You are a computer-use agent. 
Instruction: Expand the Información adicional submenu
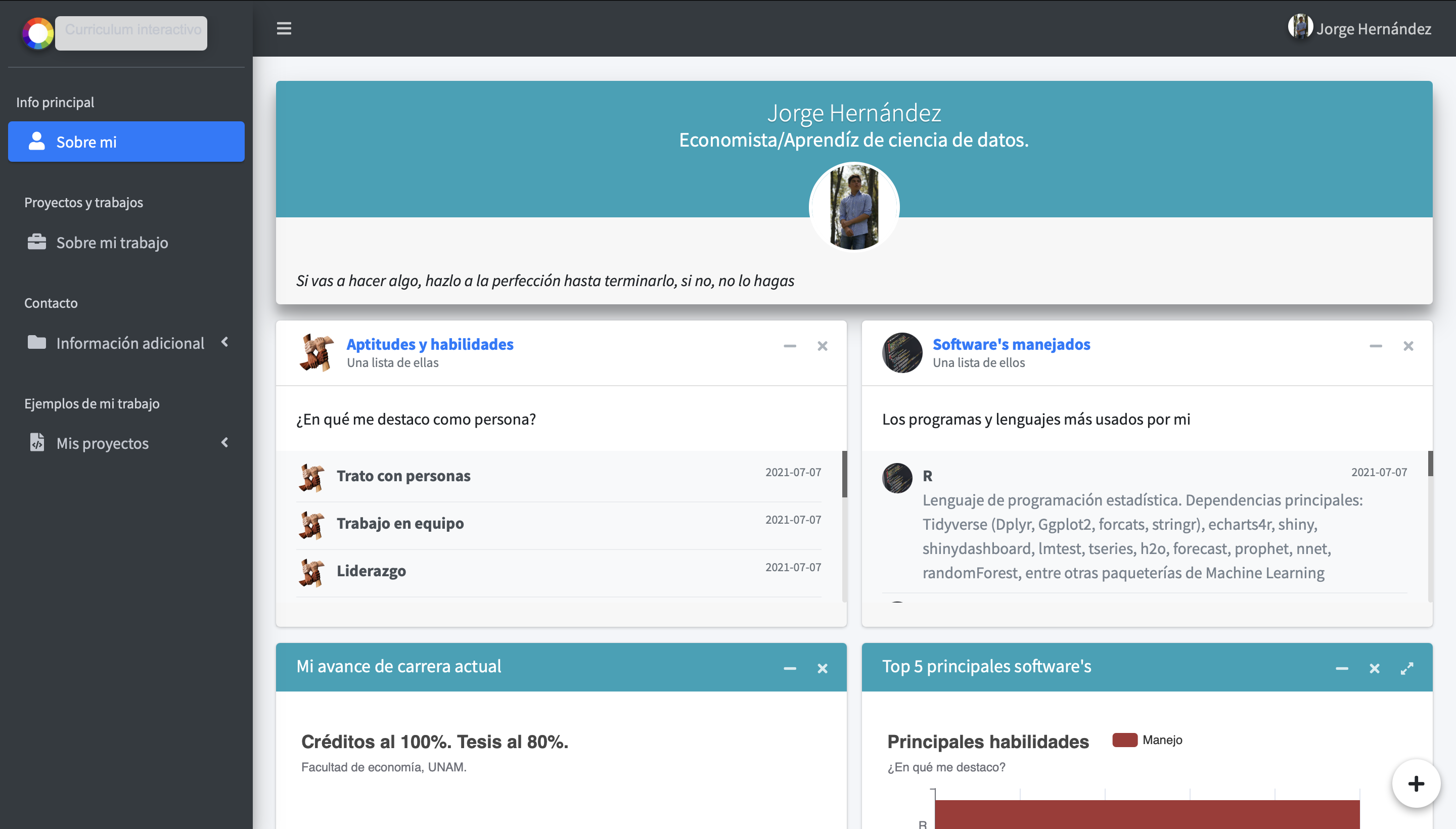click(x=223, y=342)
